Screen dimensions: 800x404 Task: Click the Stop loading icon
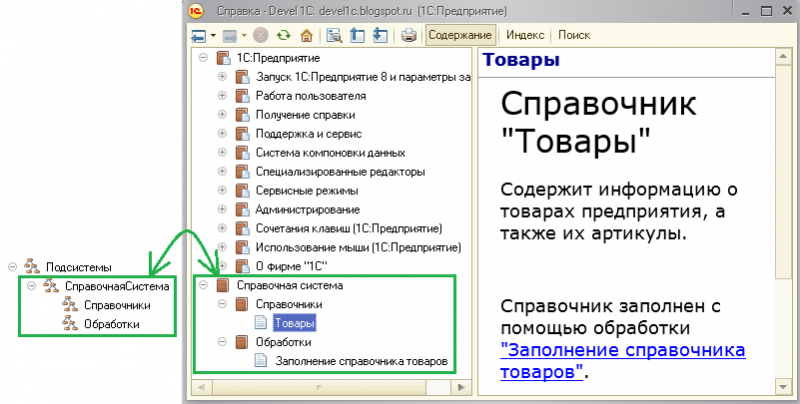[261, 35]
